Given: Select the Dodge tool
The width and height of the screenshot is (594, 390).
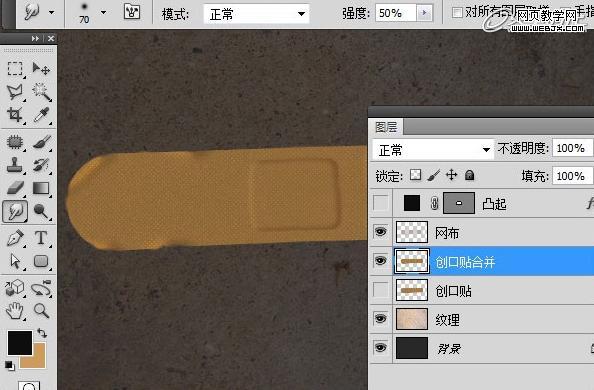Looking at the screenshot, I should (x=41, y=211).
